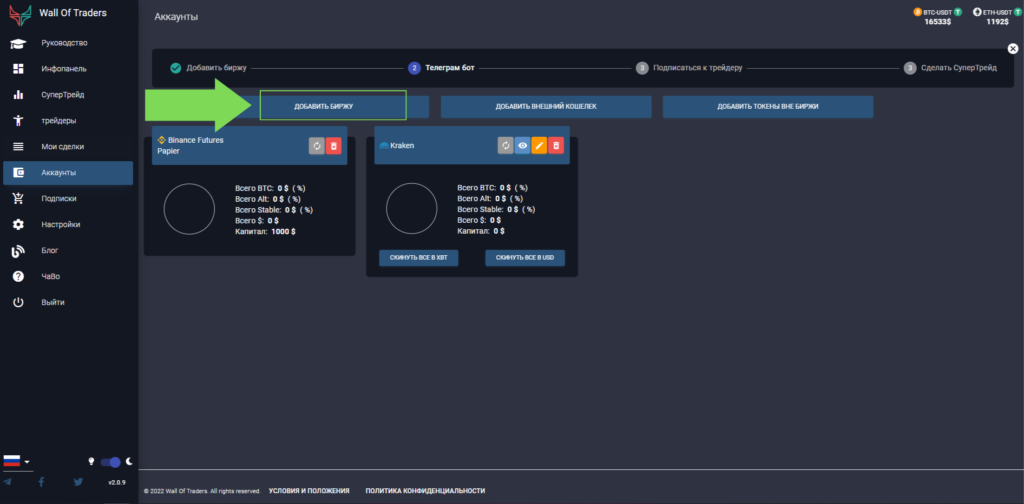Delete the Kraken account with trash icon
This screenshot has width=1024, height=504.
(556, 146)
